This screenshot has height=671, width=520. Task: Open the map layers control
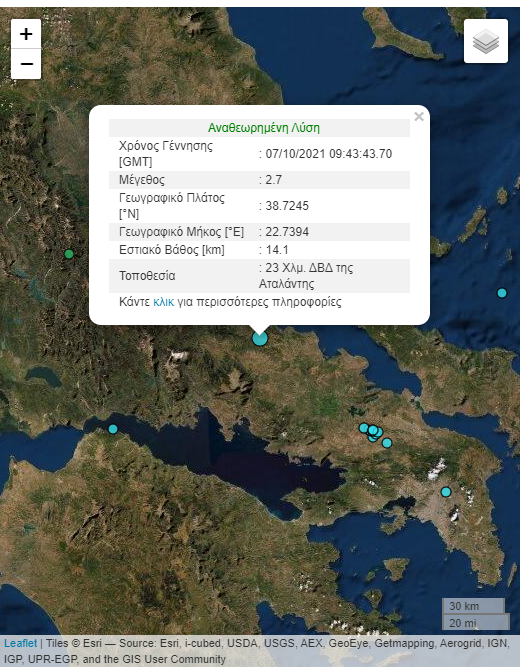click(x=486, y=41)
